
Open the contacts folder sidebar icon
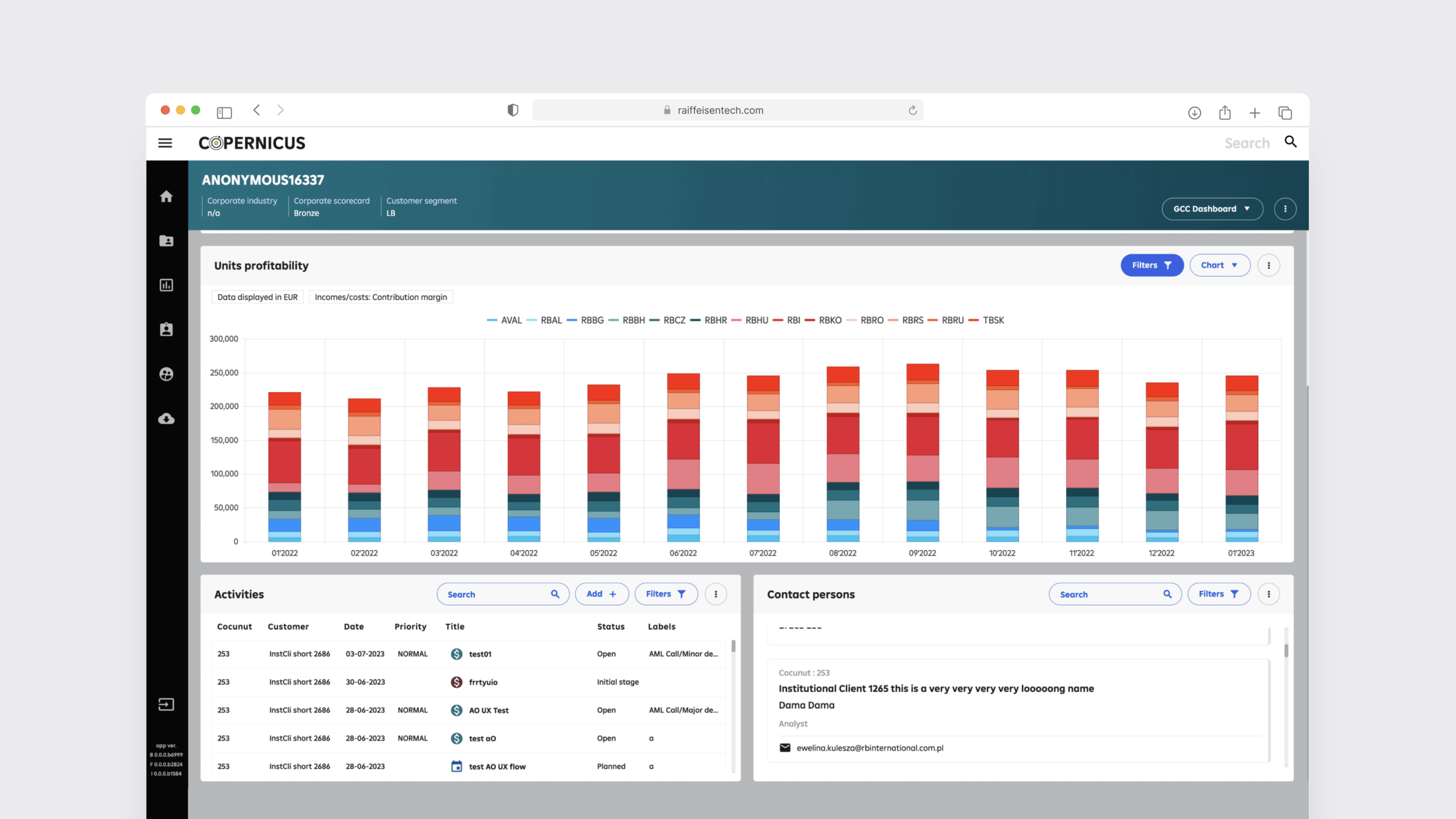click(x=166, y=241)
